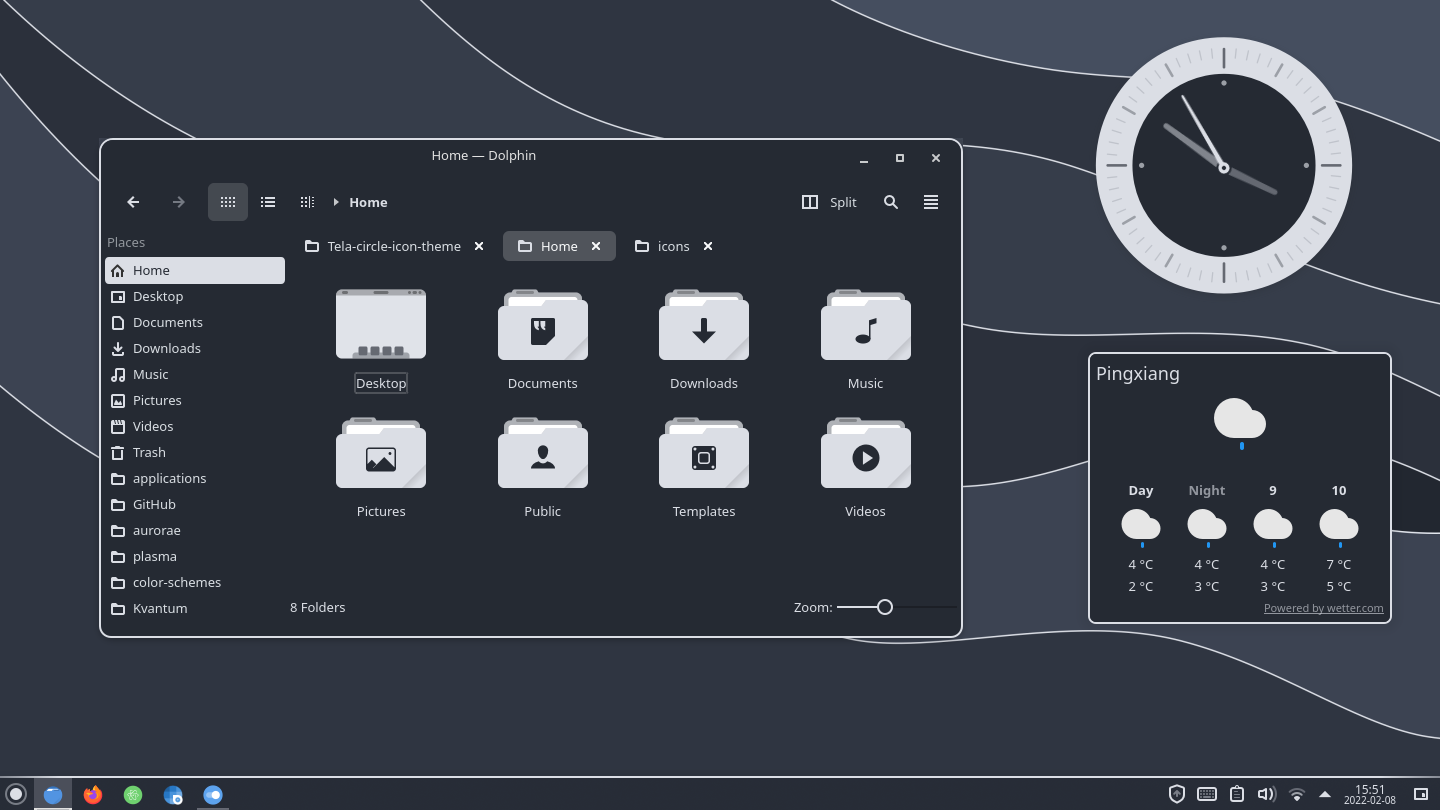Switch to icons view mode

pyautogui.click(x=228, y=202)
